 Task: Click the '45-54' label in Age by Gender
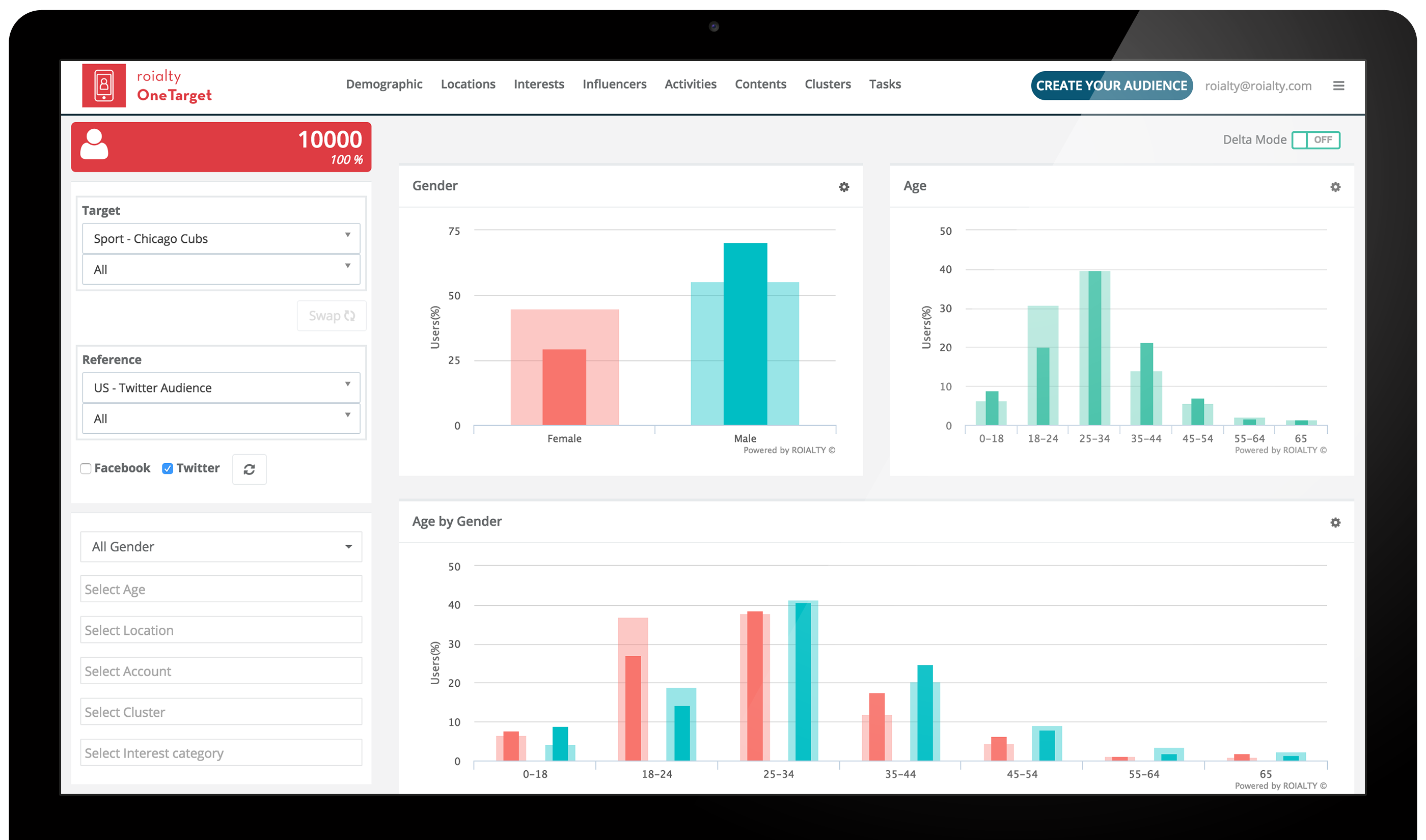pos(1021,774)
